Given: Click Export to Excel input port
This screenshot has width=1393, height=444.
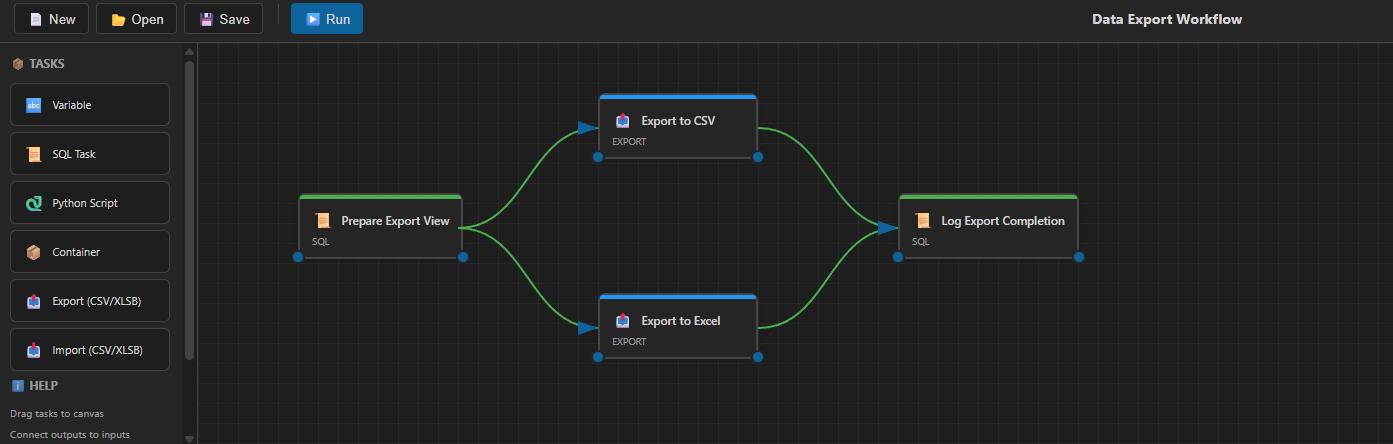Looking at the screenshot, I should click(x=598, y=357).
